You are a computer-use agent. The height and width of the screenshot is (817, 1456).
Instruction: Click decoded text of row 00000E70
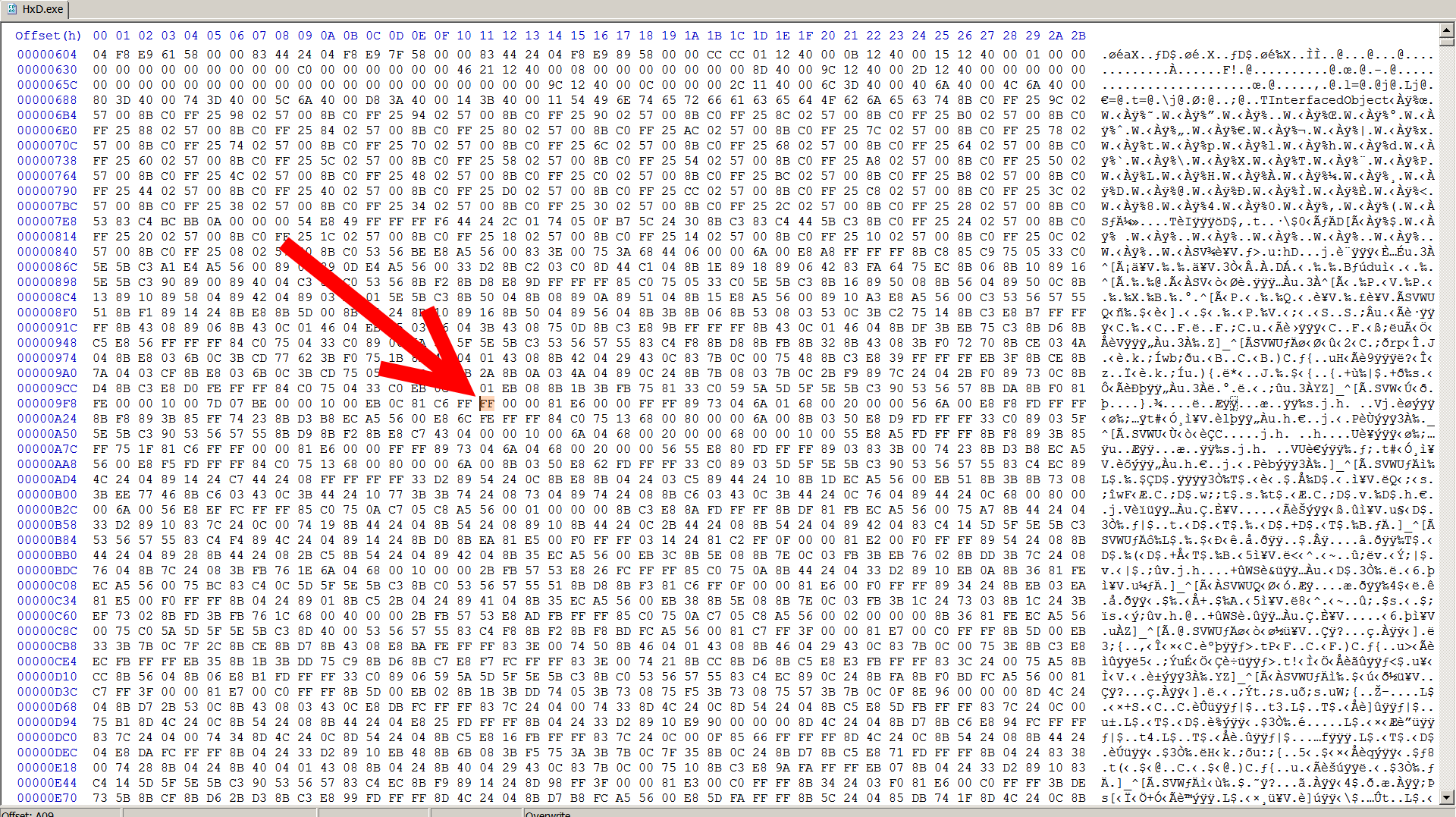coord(1268,798)
